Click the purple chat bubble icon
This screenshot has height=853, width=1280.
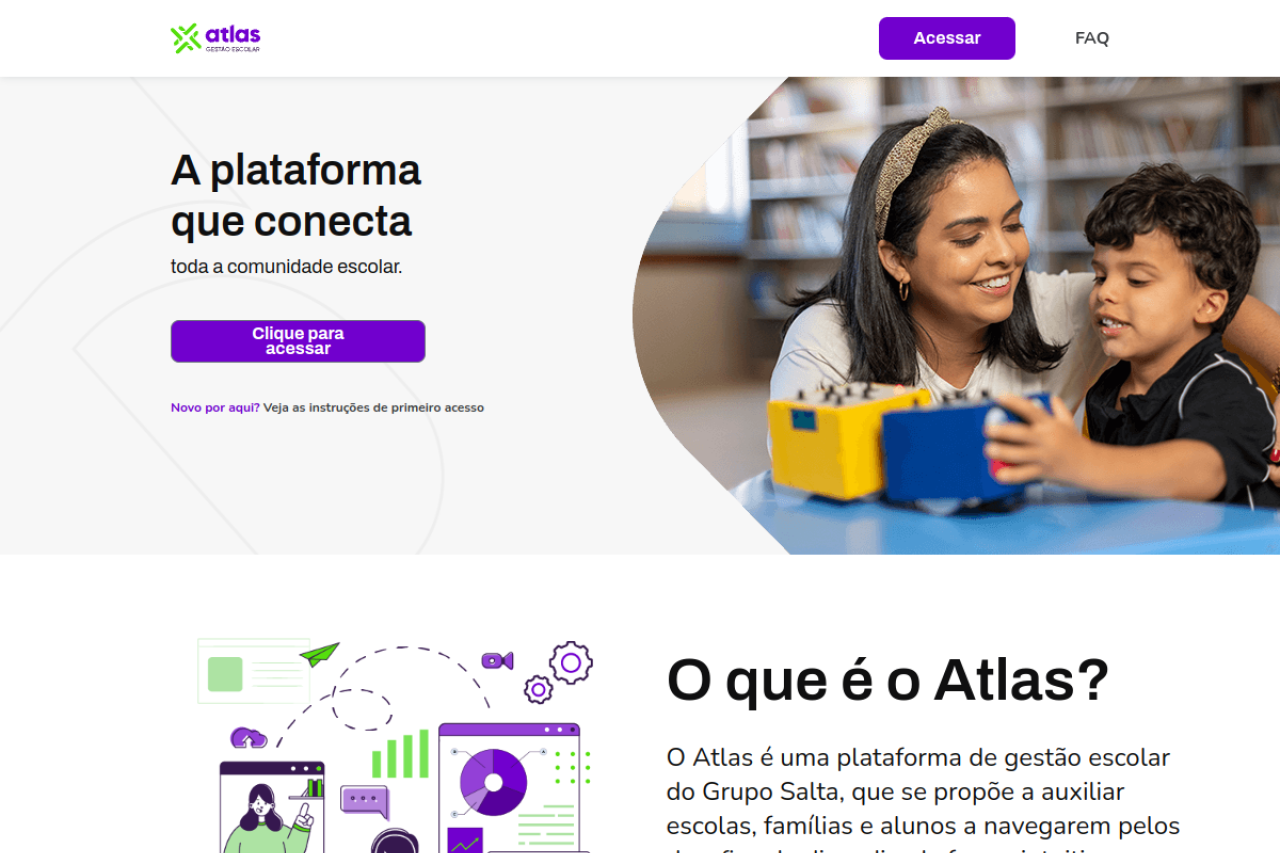click(364, 801)
